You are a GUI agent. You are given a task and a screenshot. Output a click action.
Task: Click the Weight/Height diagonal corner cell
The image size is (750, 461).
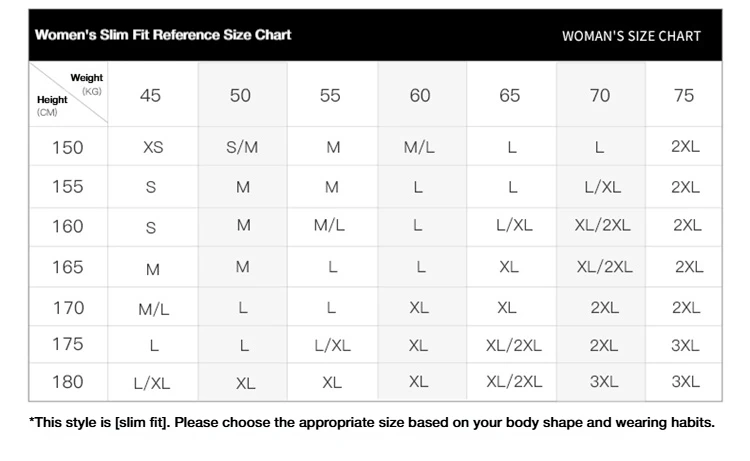pos(68,94)
